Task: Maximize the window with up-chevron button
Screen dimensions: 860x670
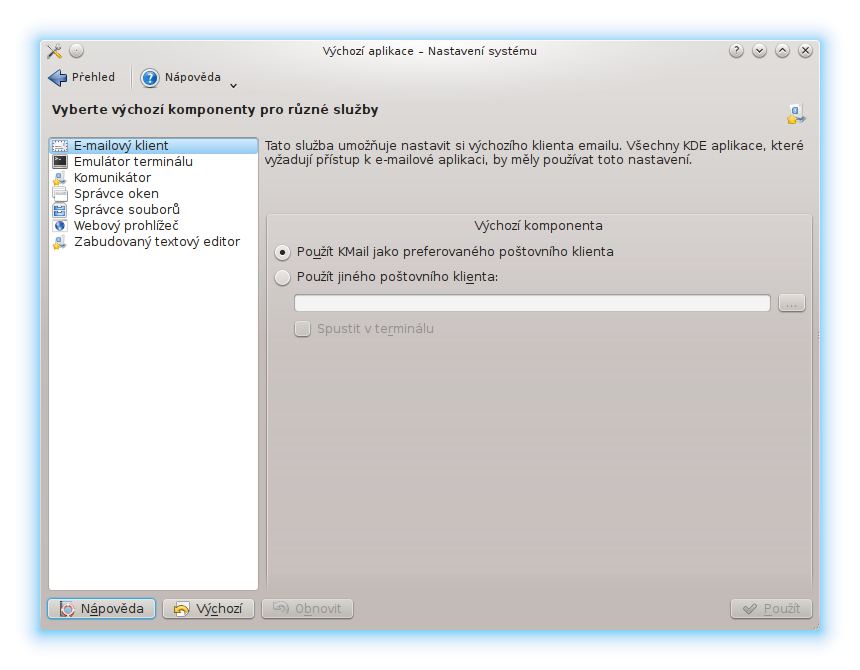Action: coord(782,51)
